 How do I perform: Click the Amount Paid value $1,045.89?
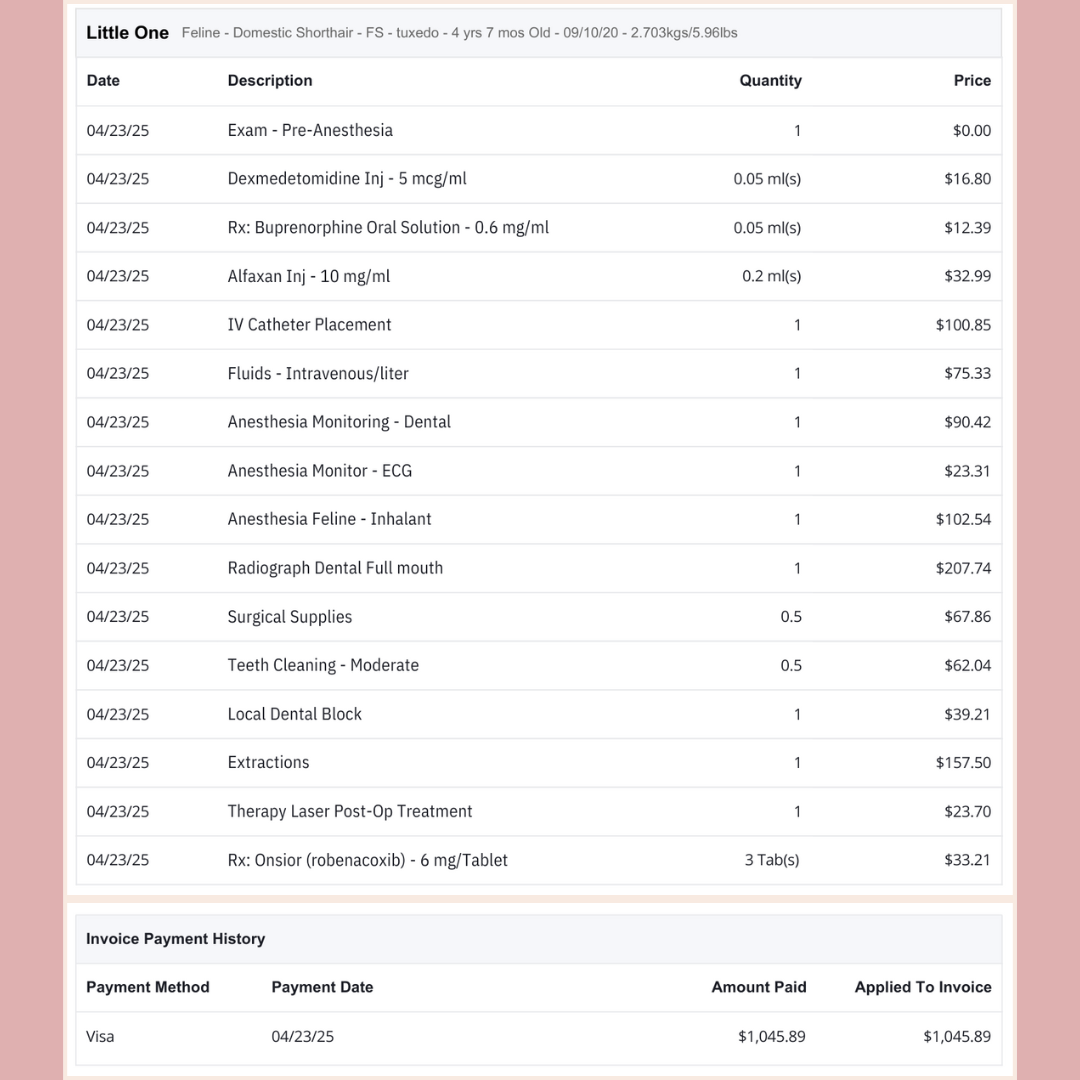(771, 1037)
